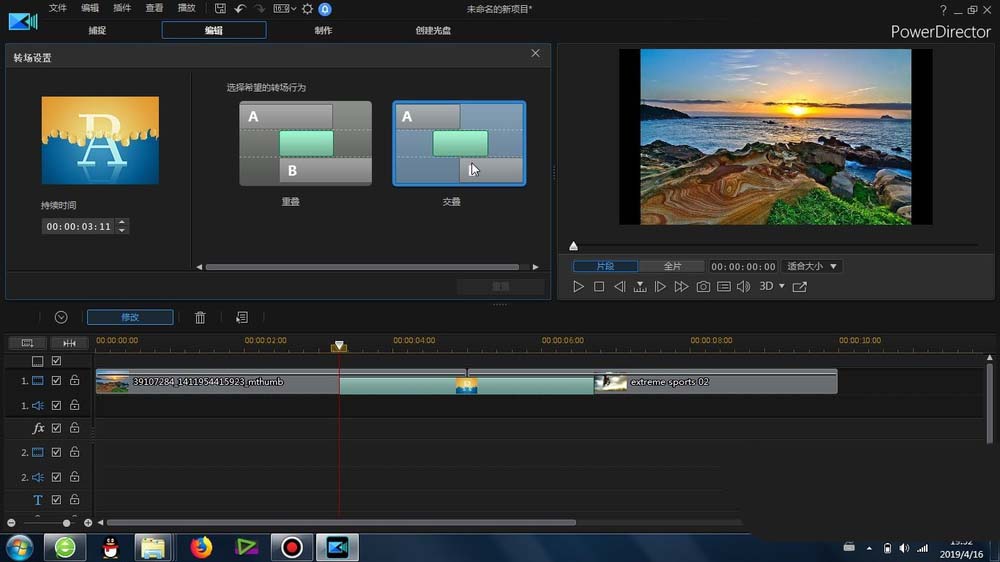The width and height of the screenshot is (1000, 562).
Task: Undock the preview window with the pop-out icon
Action: [x=800, y=287]
